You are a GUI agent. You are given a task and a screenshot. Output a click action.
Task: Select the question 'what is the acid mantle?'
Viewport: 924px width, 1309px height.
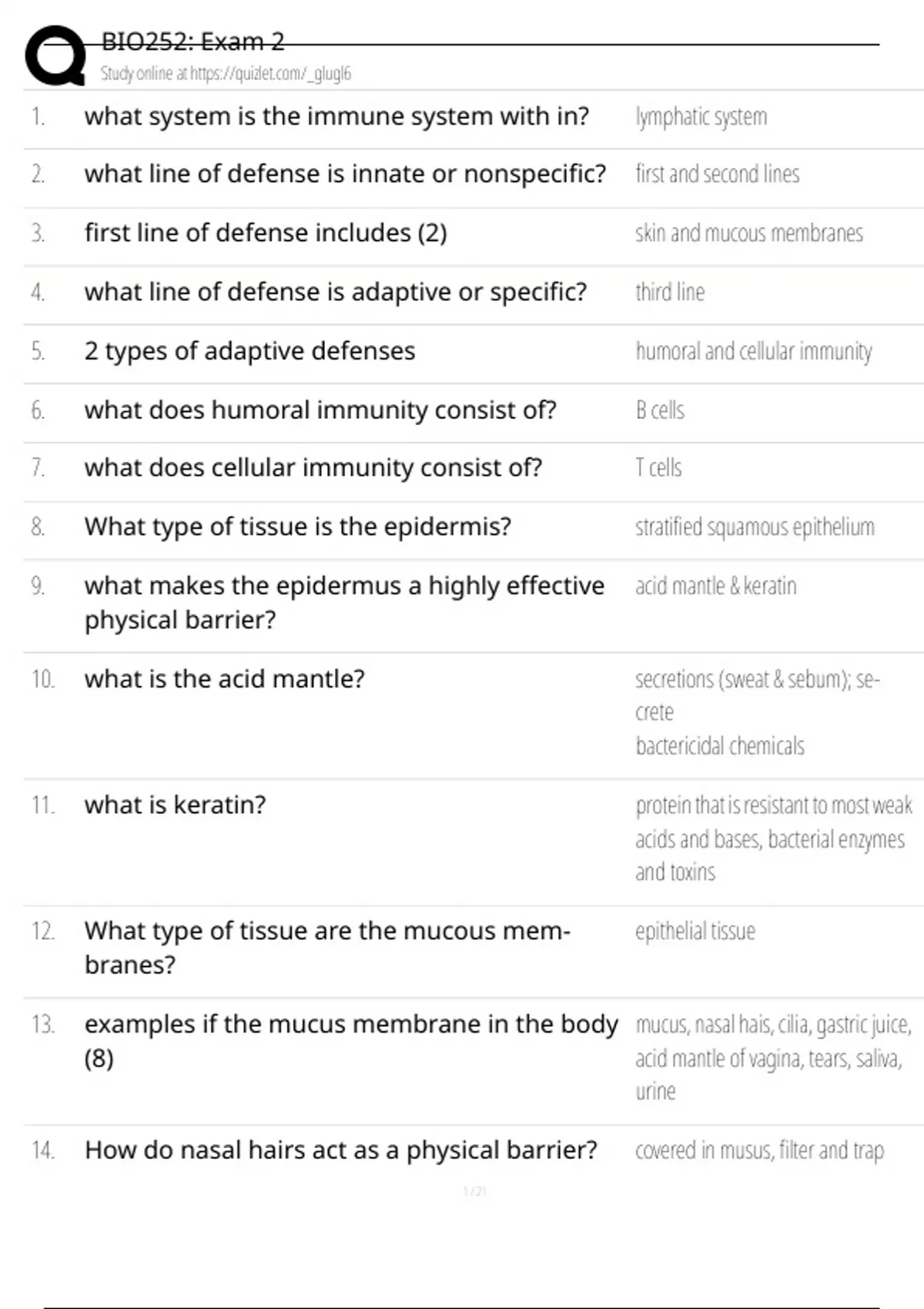(x=224, y=679)
